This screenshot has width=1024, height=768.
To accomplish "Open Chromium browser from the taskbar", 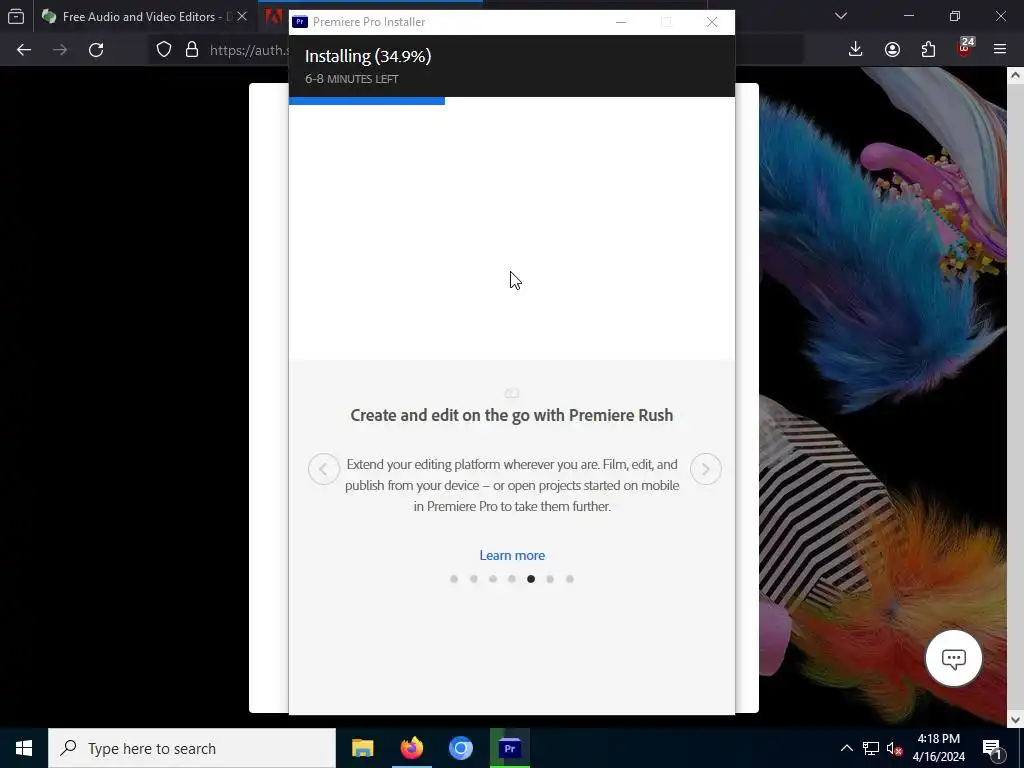I will [460, 748].
